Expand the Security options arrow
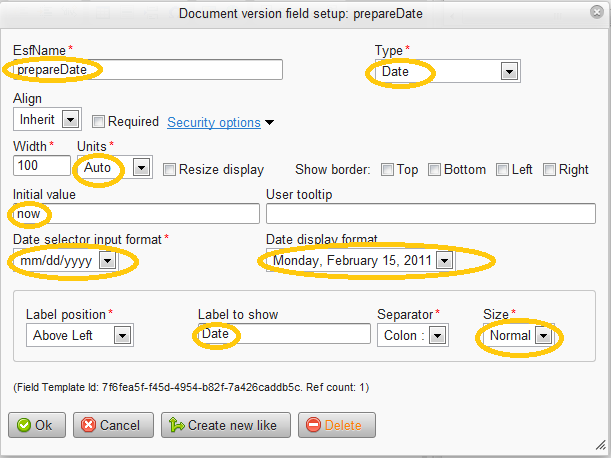This screenshot has height=458, width=611. click(269, 123)
